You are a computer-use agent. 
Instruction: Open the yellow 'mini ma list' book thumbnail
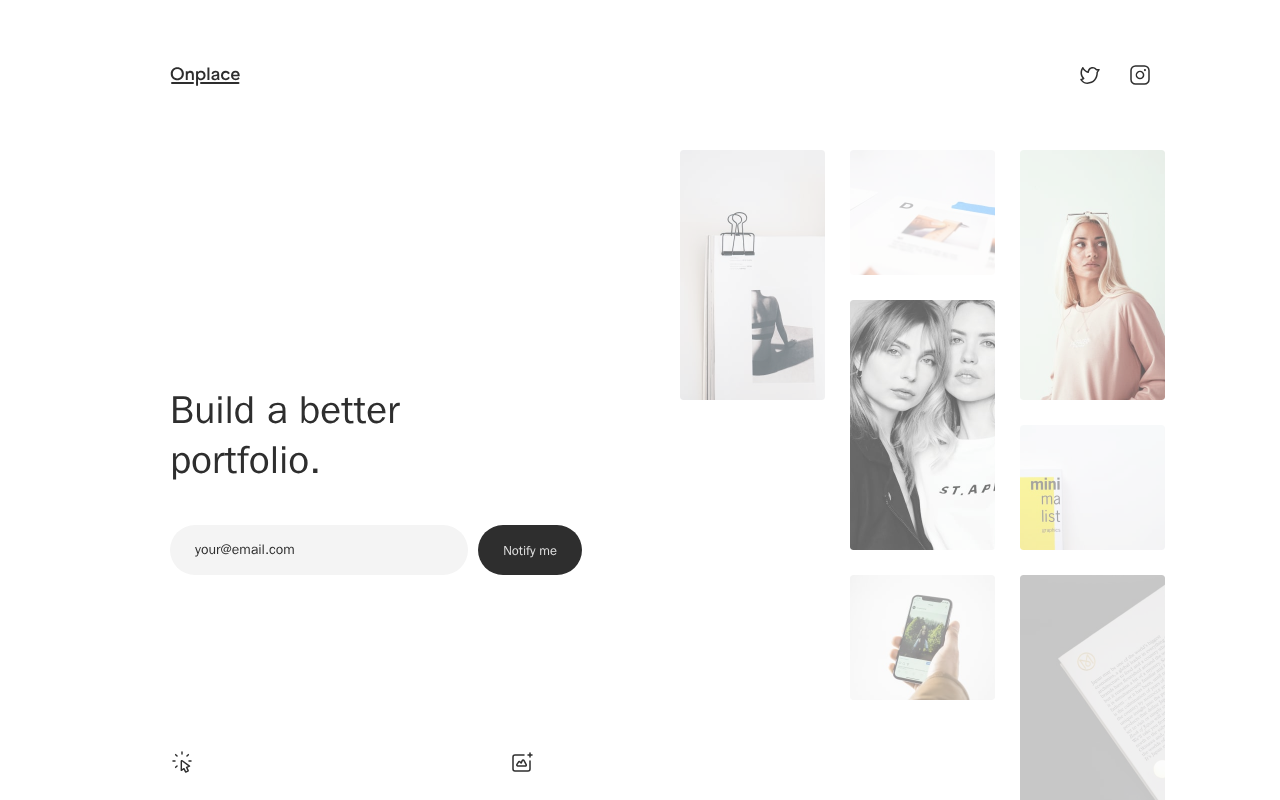click(x=1092, y=487)
